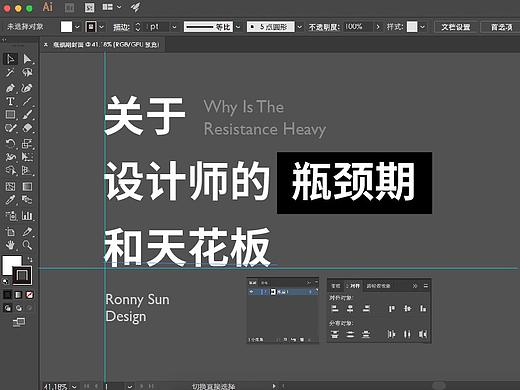Image resolution: width=520 pixels, height=390 pixels.
Task: Select the Shaper pencil tool
Action: [10, 128]
